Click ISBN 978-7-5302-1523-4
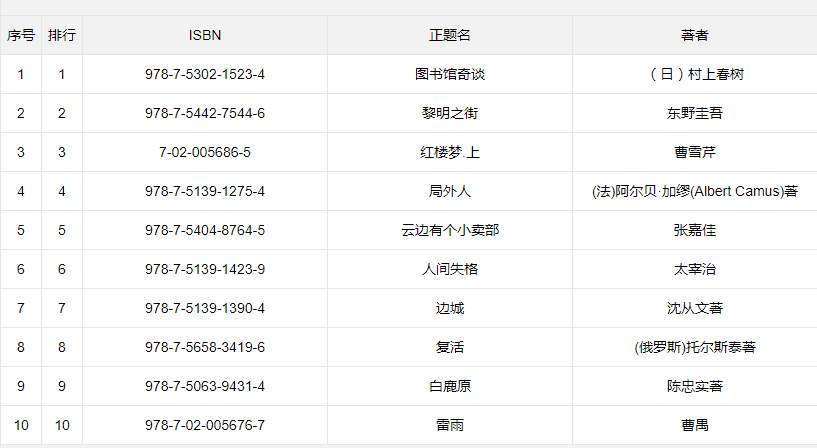This screenshot has width=817, height=448. click(205, 74)
